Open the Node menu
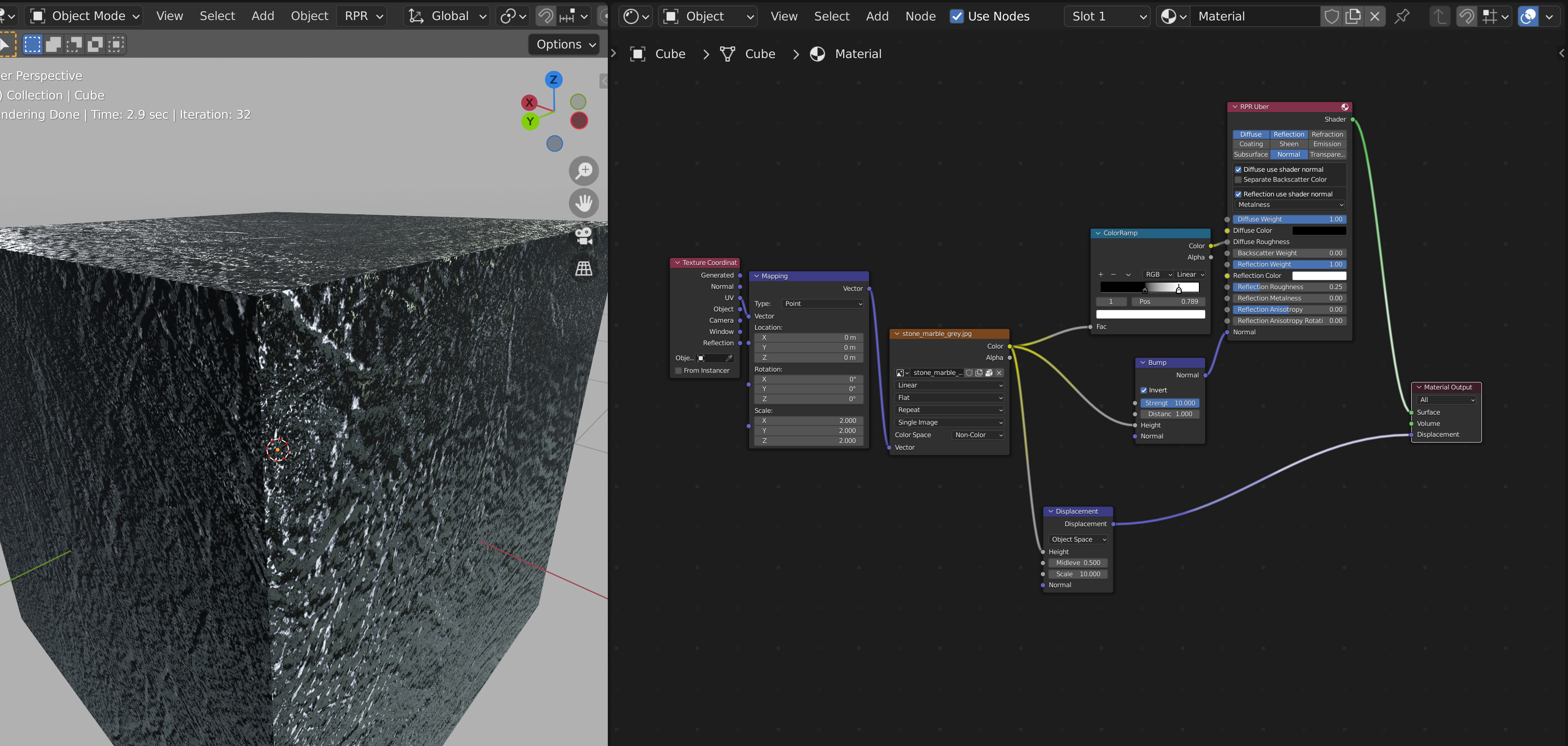This screenshot has width=1568, height=746. point(920,16)
